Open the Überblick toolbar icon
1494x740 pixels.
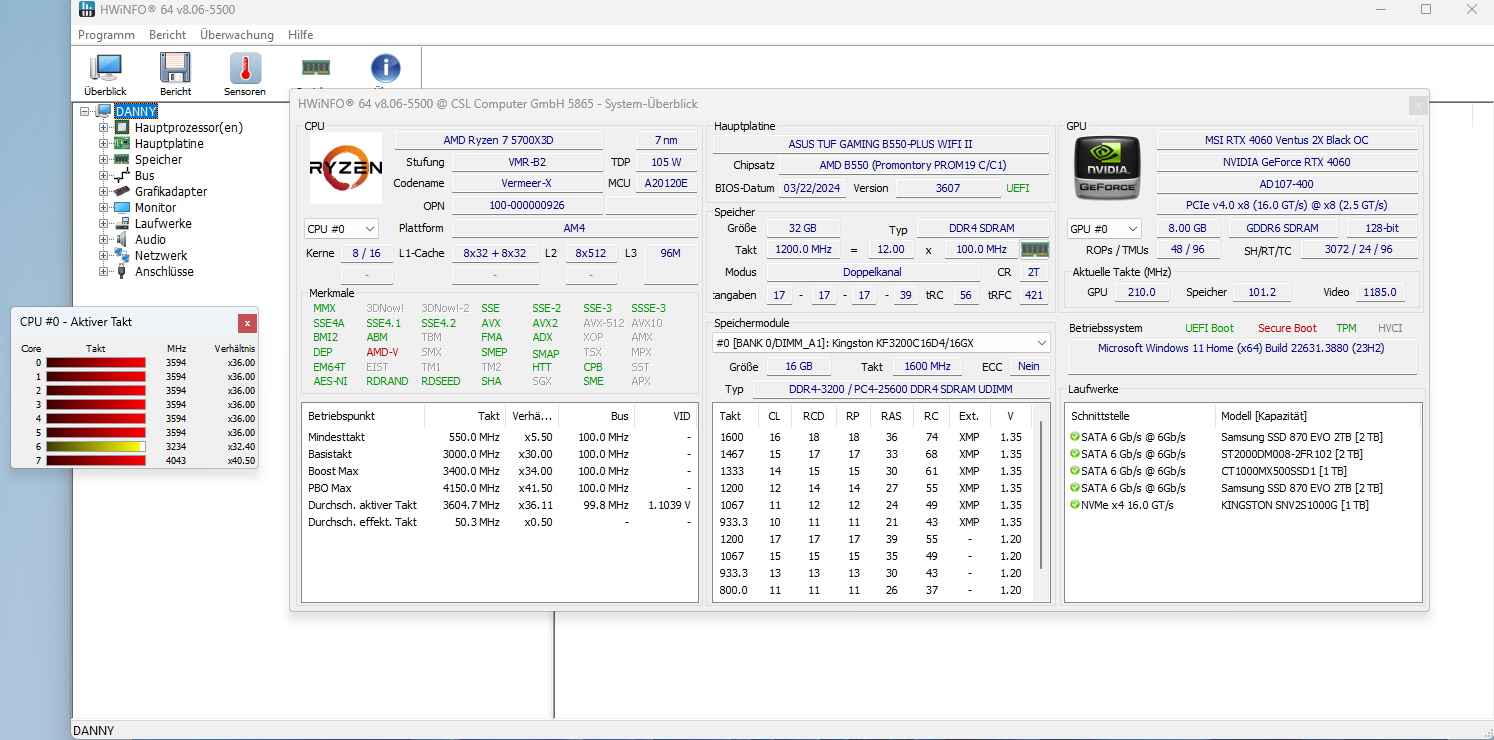coord(105,67)
